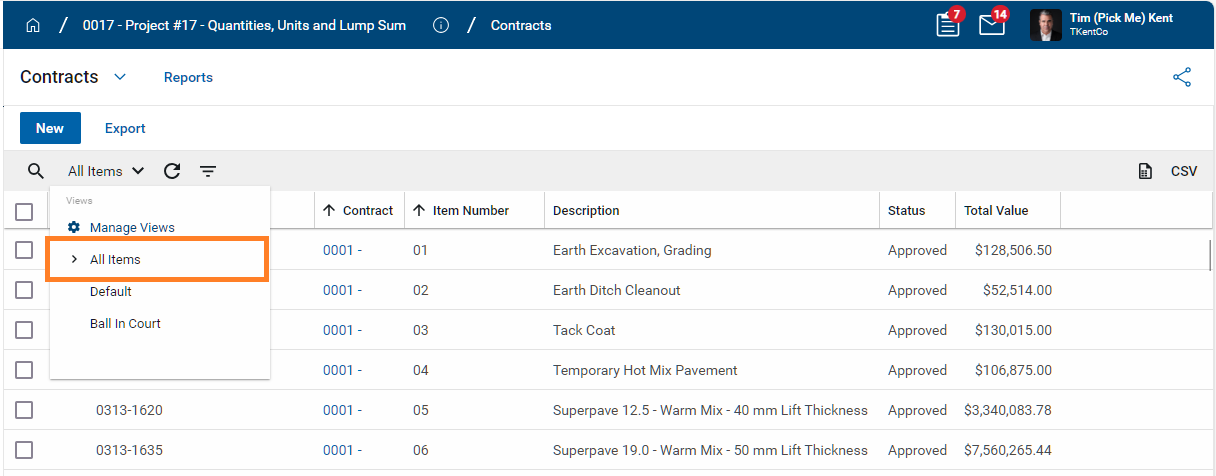This screenshot has width=1216, height=476.
Task: Click the CSV export document icon
Action: click(1146, 171)
